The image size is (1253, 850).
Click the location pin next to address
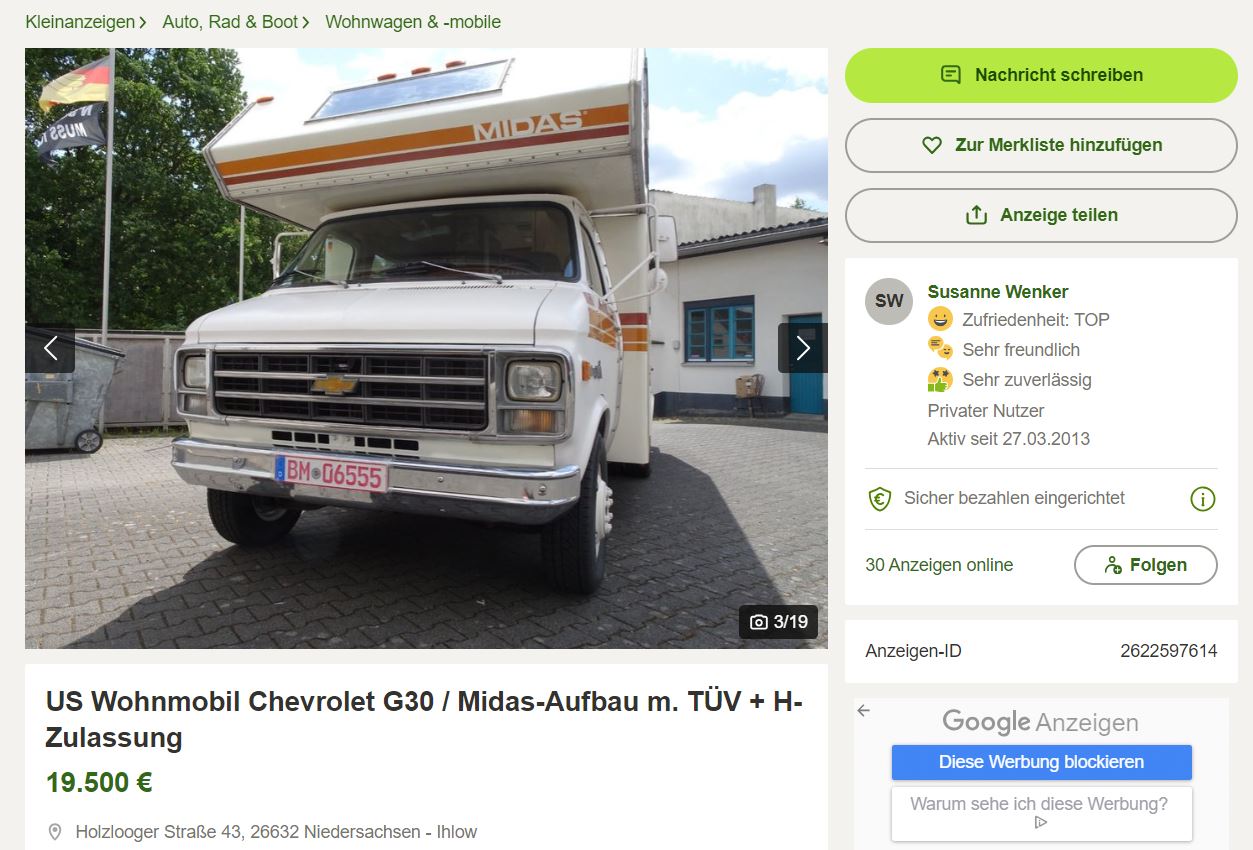pos(55,832)
